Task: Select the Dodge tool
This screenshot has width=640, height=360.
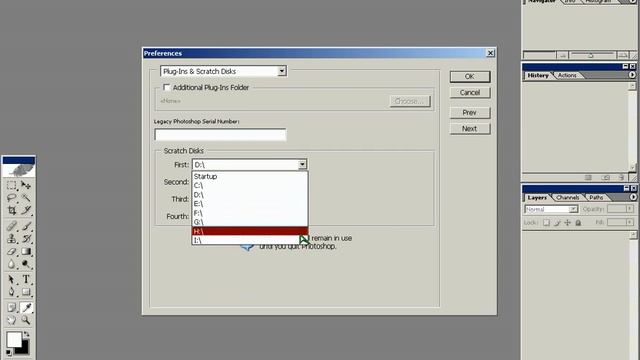Action: click(26, 264)
